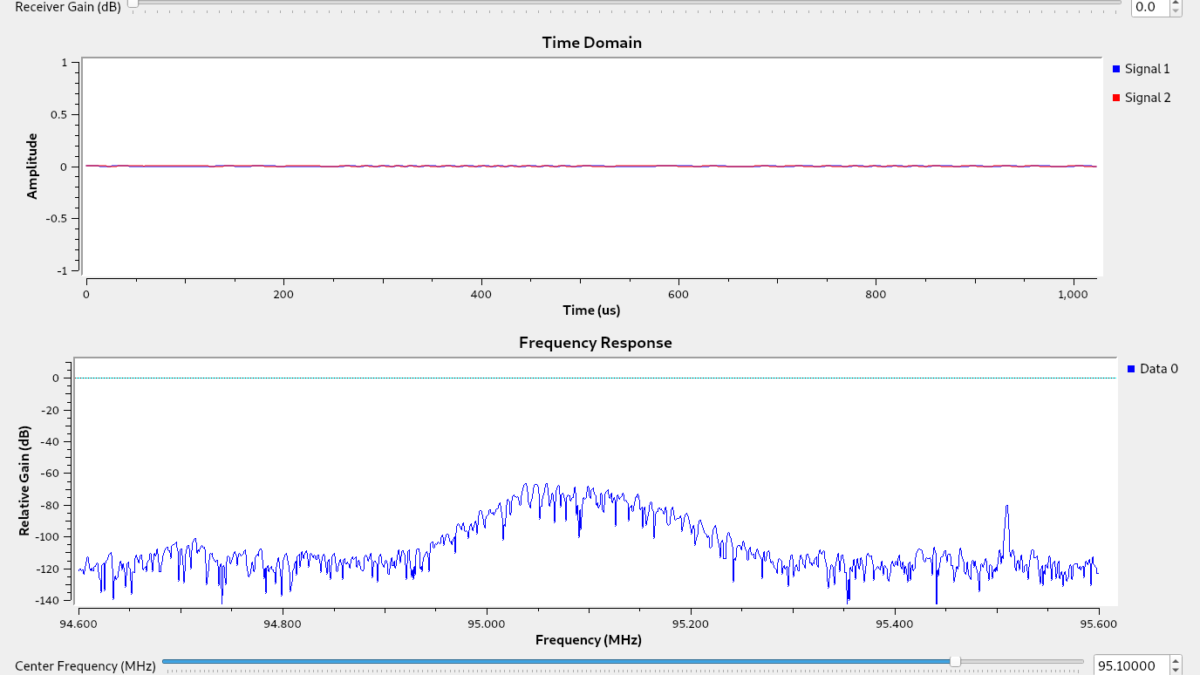The image size is (1200, 675).
Task: Decrease Receiver Gain with down arrow
Action: pos(1175,11)
